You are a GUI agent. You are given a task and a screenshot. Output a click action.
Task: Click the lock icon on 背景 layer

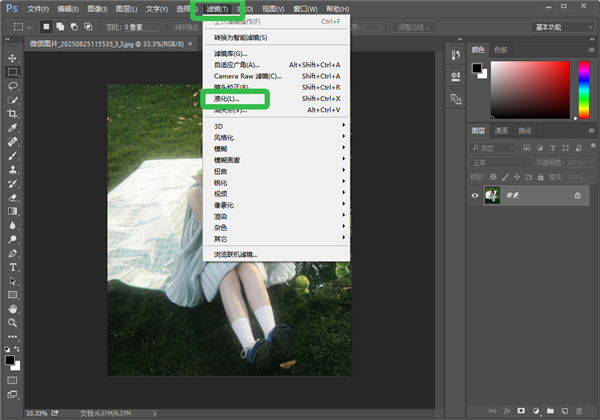point(578,196)
